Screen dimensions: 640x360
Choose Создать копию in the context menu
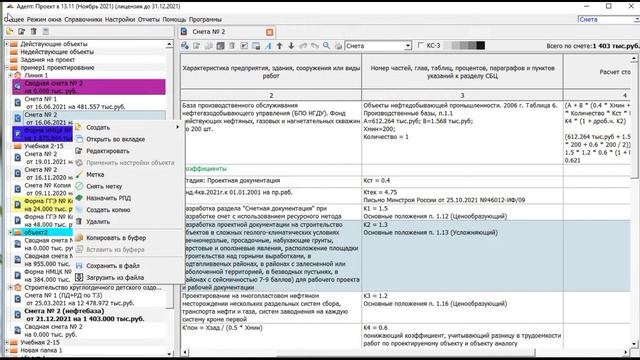(x=128, y=210)
